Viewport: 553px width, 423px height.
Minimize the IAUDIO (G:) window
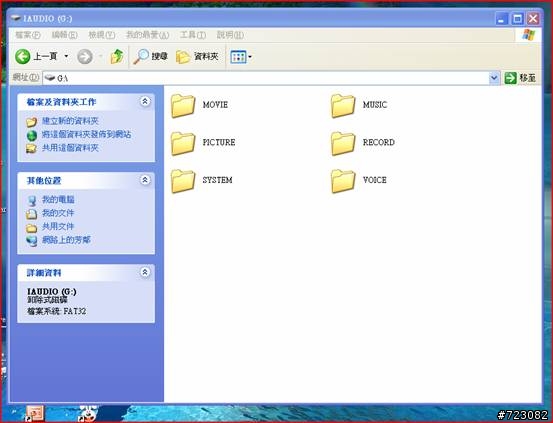pyautogui.click(x=501, y=19)
